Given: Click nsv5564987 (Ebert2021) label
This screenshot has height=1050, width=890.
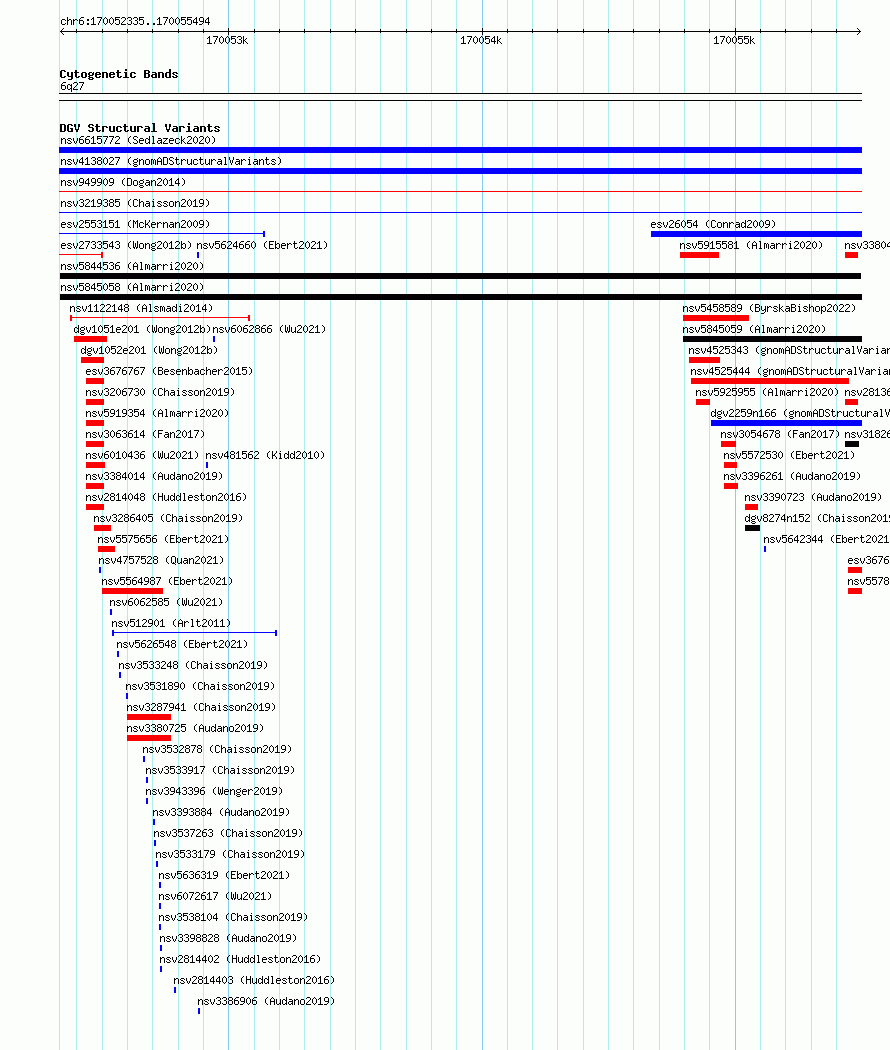Looking at the screenshot, I should (x=167, y=581).
